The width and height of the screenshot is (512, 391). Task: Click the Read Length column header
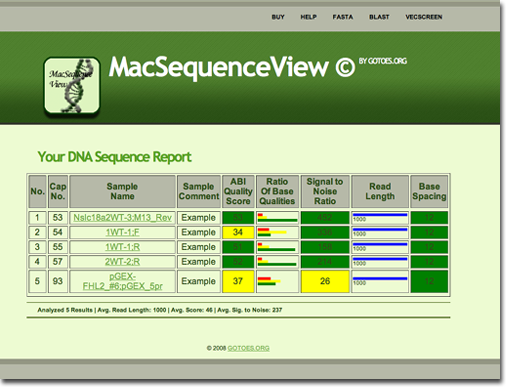pos(380,191)
